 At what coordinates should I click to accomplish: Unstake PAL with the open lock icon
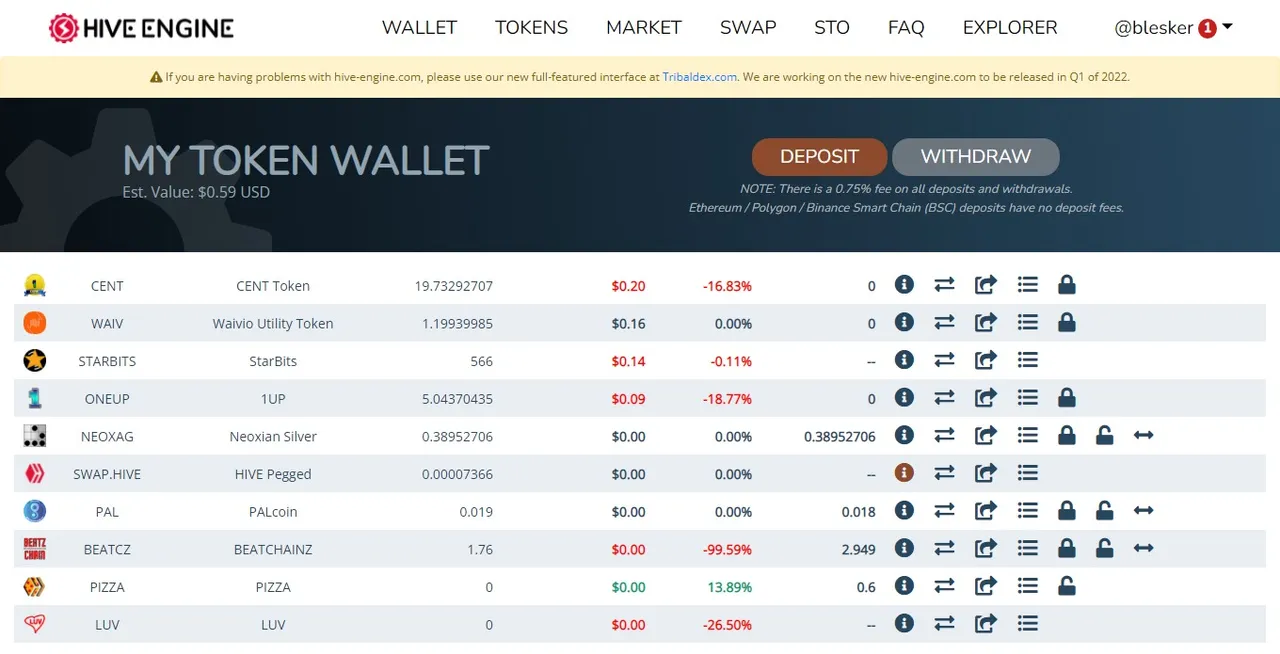pos(1104,511)
